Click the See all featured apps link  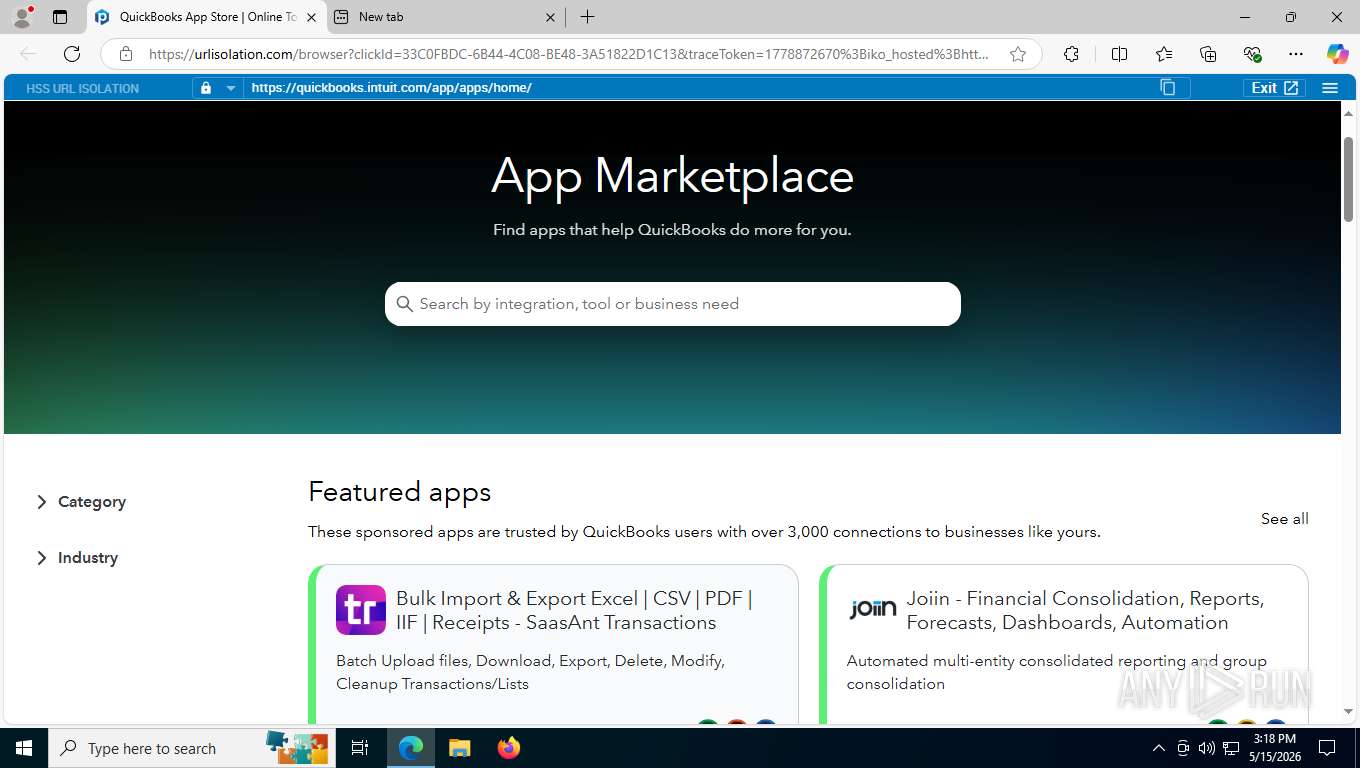pos(1284,519)
